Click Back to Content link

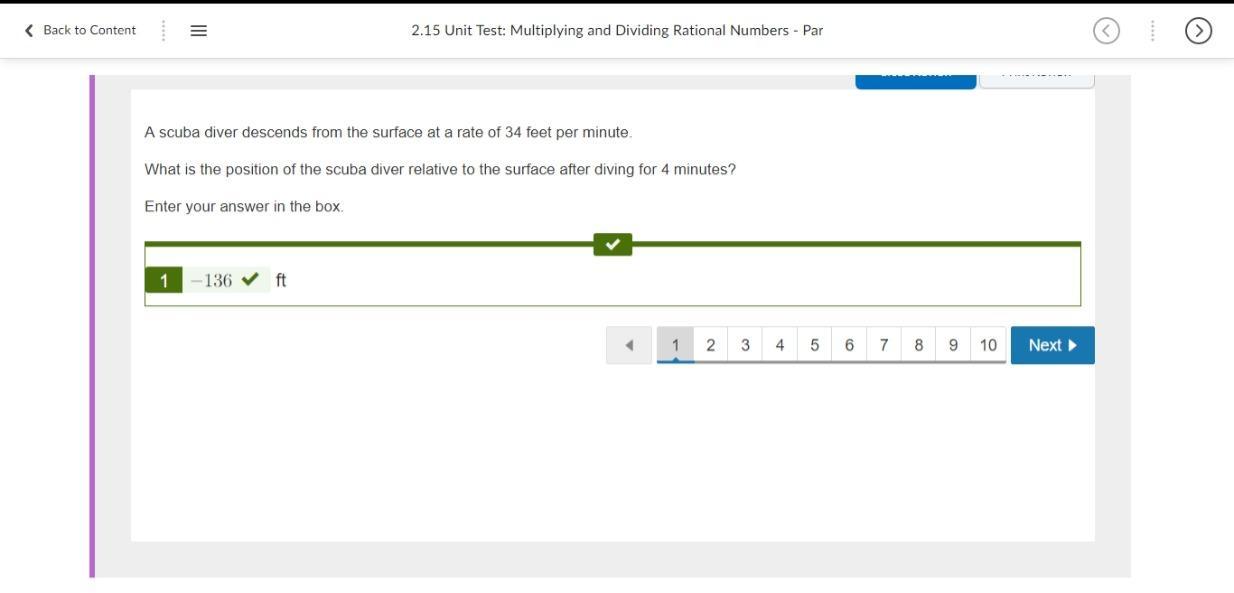tap(80, 30)
